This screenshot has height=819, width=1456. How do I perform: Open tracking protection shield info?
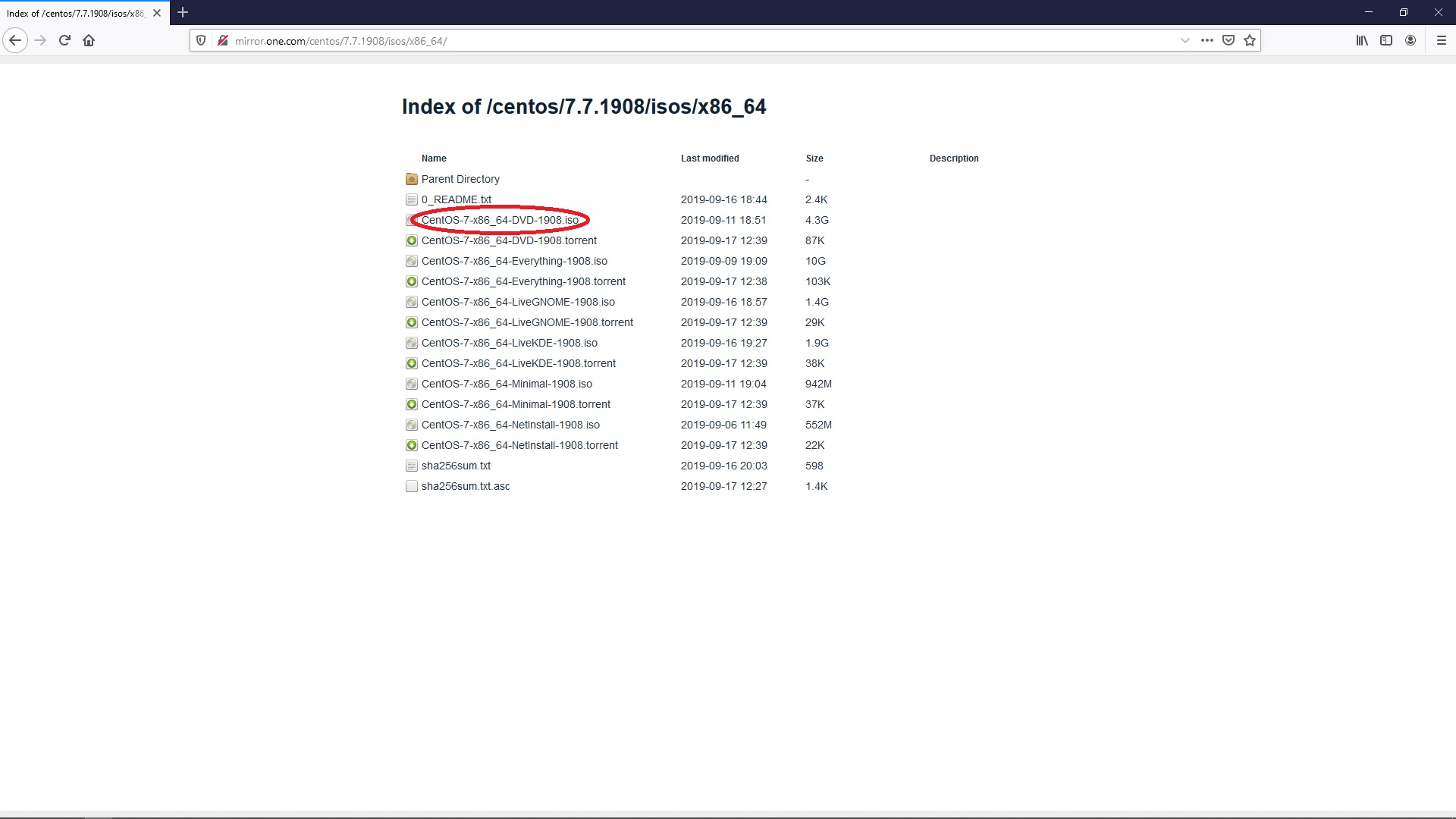(x=201, y=40)
